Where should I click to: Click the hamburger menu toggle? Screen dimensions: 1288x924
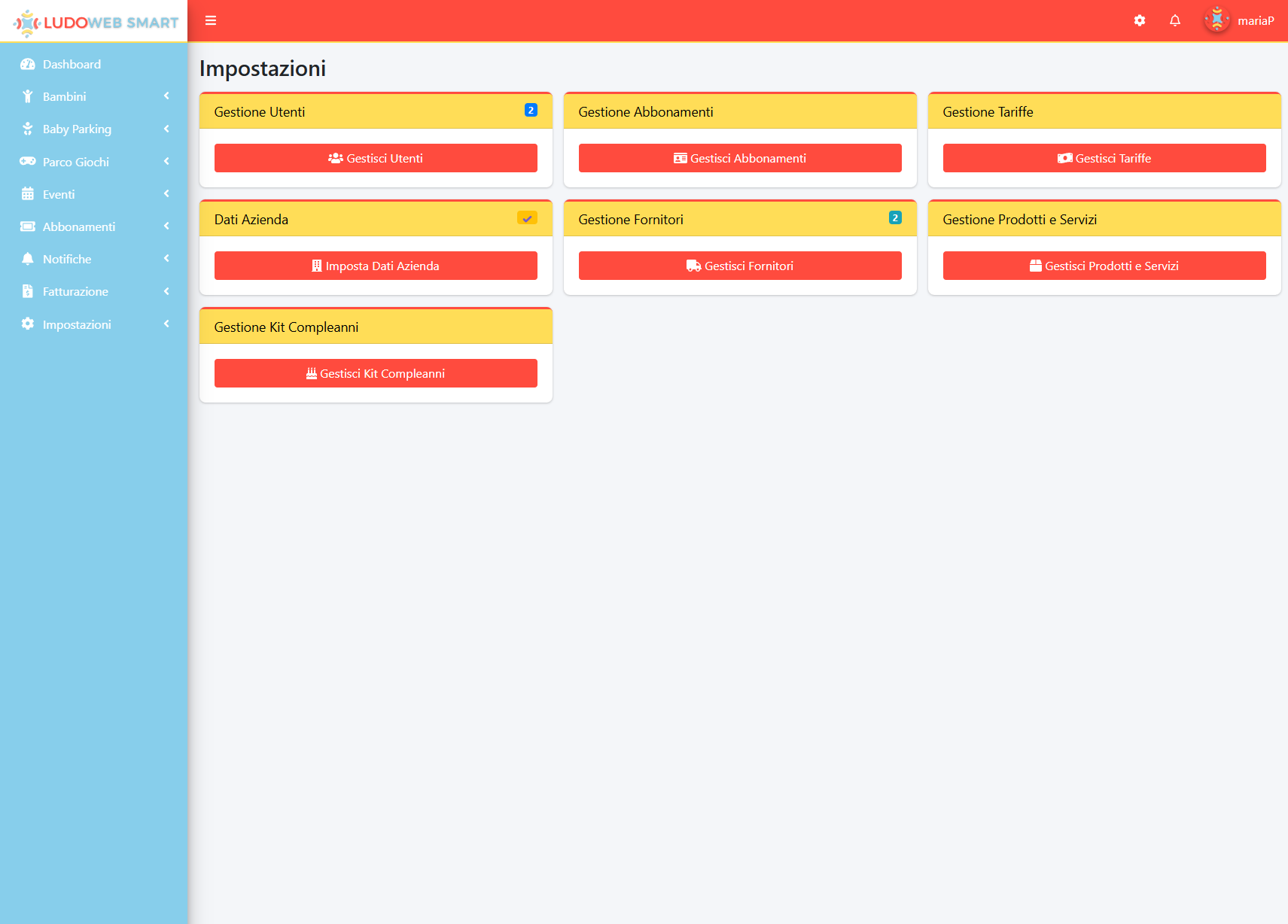pyautogui.click(x=210, y=20)
